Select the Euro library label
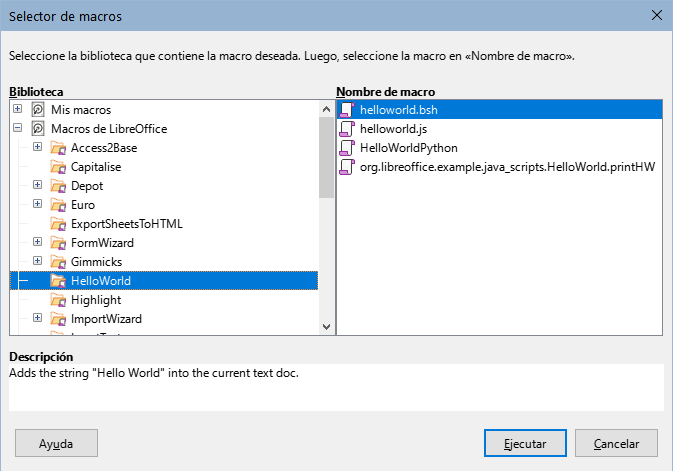This screenshot has height=471, width=673. [x=83, y=205]
